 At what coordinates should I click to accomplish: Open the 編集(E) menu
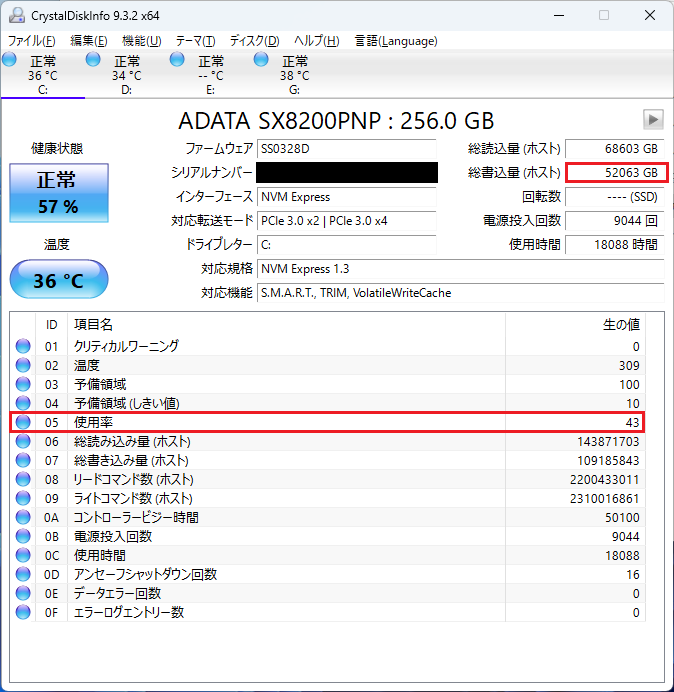(89, 41)
